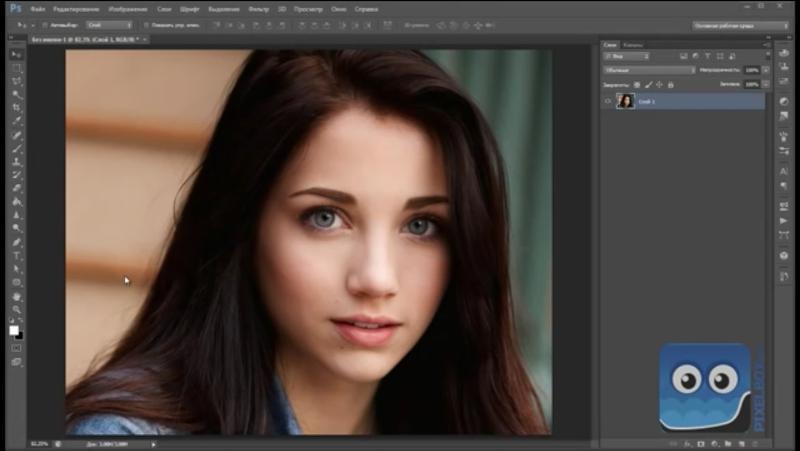Click the foreground color swatch
The image size is (800, 451).
14,329
